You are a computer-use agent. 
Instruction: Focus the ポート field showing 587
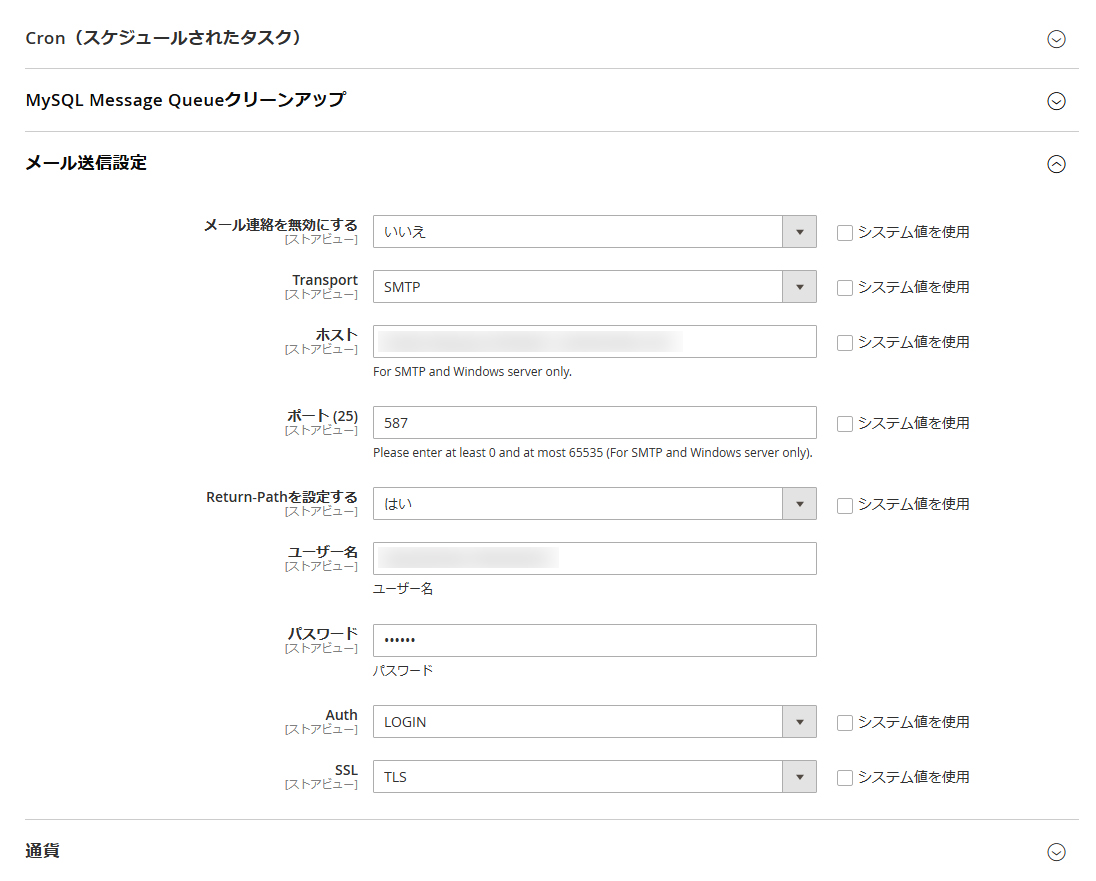click(594, 422)
